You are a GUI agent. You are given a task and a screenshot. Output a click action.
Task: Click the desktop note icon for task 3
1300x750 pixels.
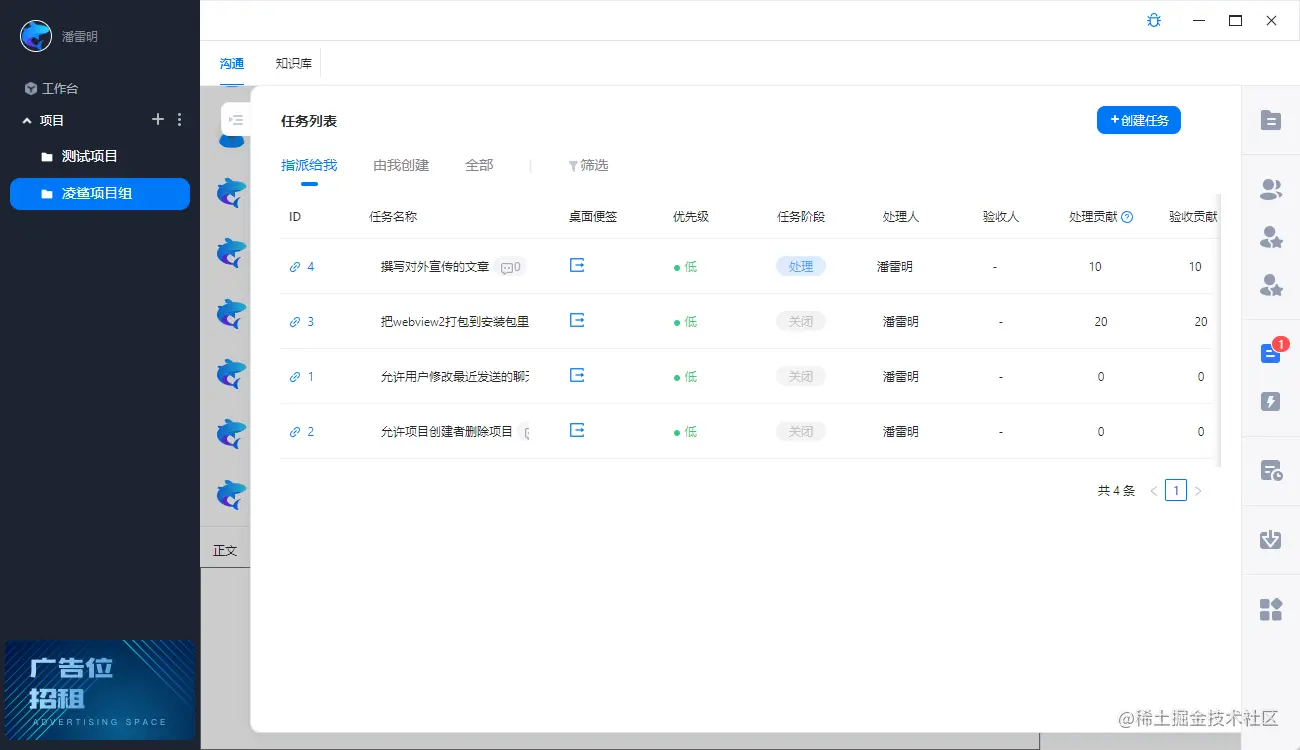577,320
